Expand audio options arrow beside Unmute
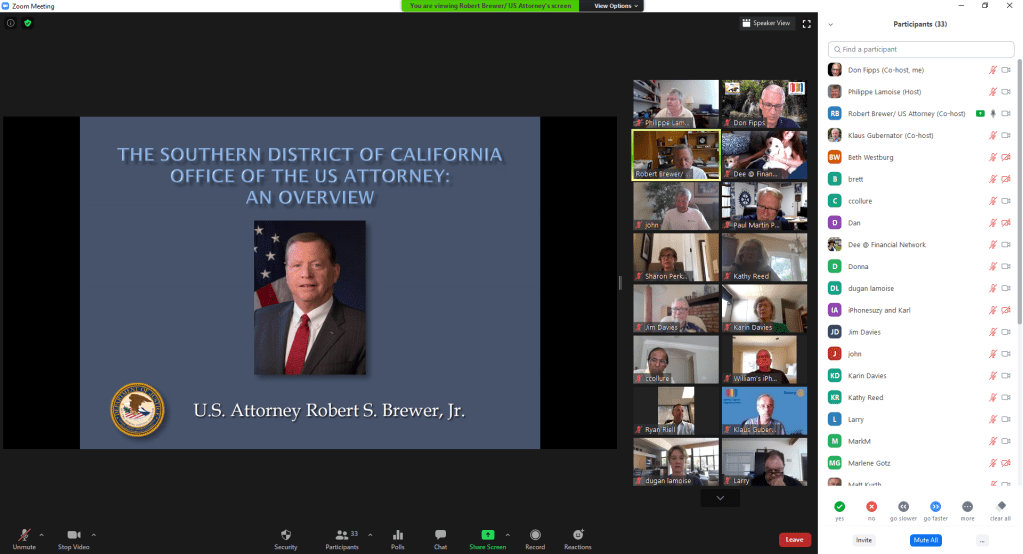 pyautogui.click(x=45, y=533)
